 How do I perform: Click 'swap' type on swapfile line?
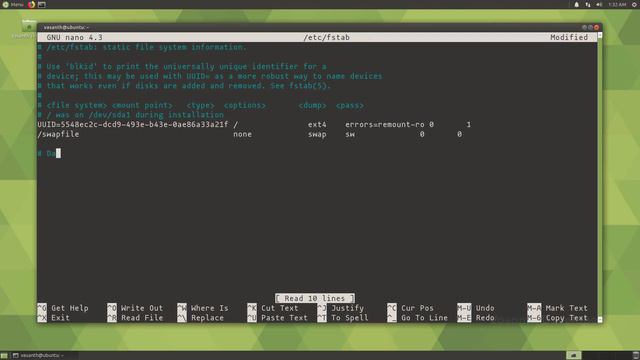point(317,134)
